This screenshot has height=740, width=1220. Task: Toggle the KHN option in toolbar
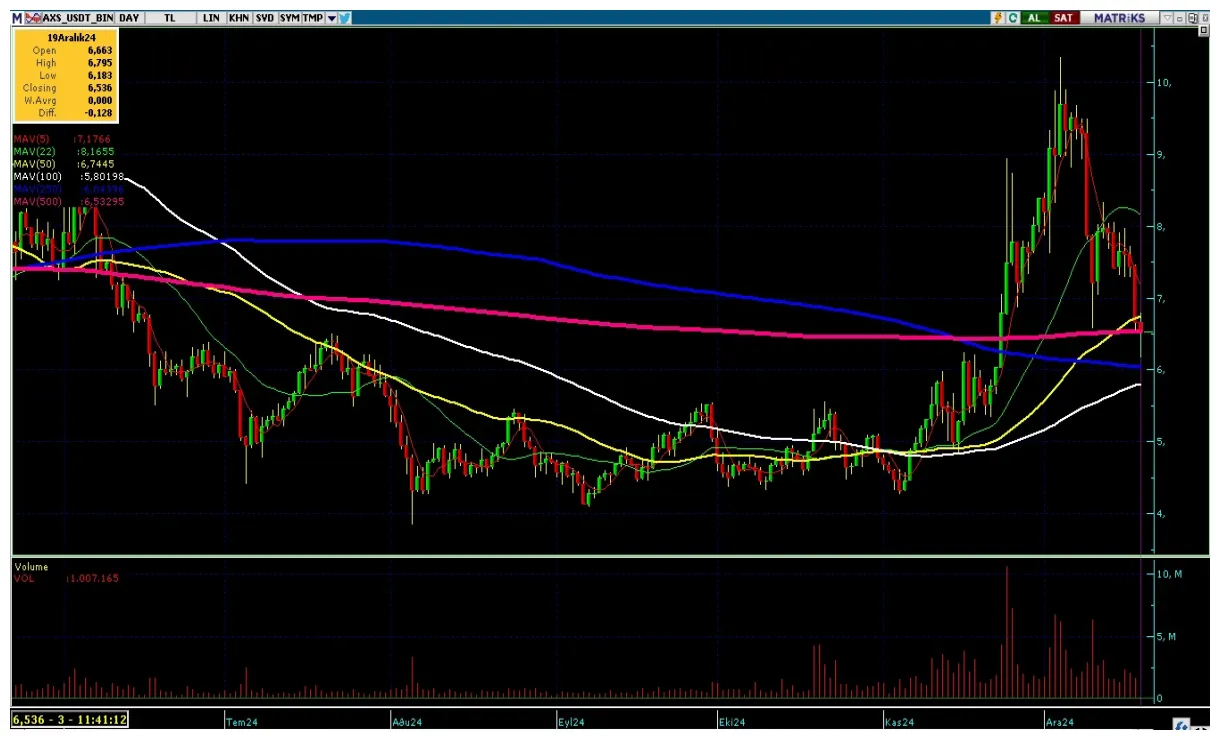(239, 18)
